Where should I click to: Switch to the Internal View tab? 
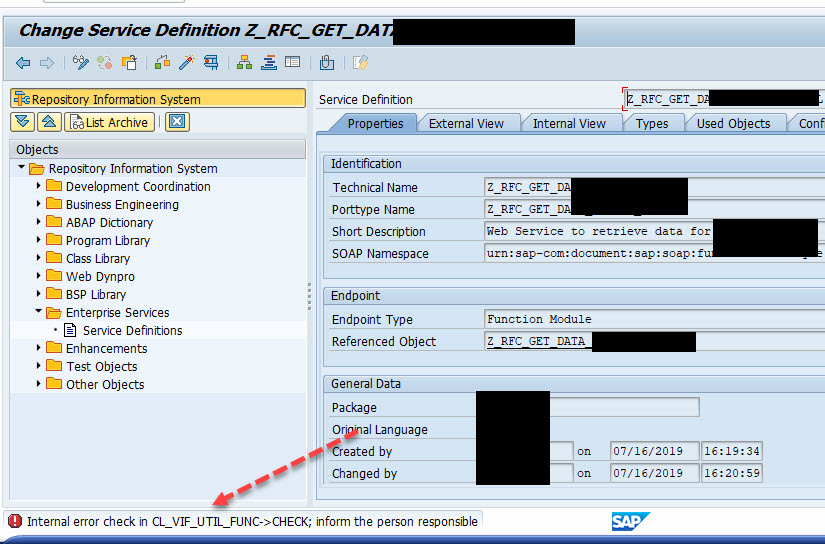pyautogui.click(x=569, y=124)
